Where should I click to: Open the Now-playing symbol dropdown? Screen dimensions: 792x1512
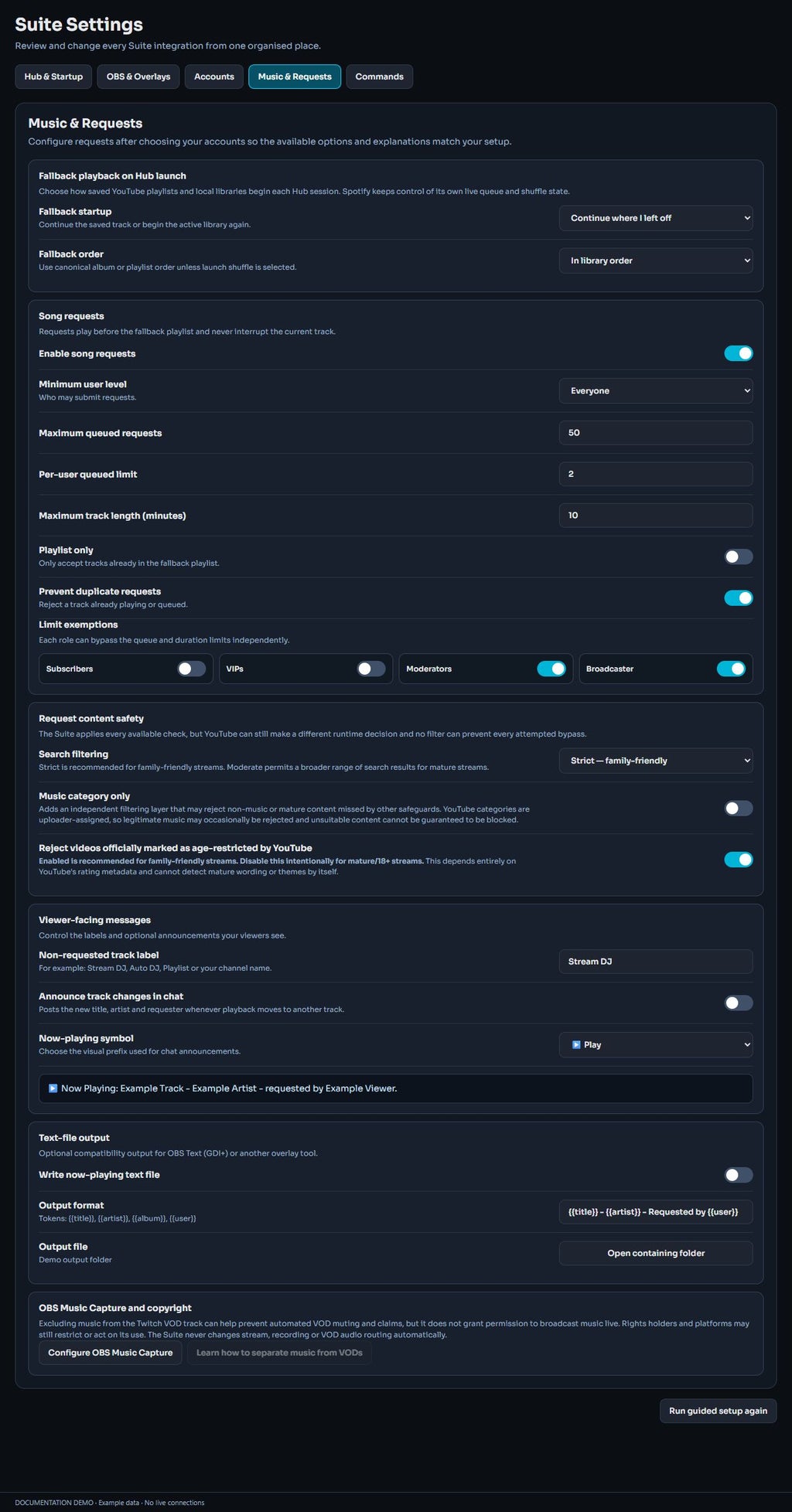tap(656, 1045)
